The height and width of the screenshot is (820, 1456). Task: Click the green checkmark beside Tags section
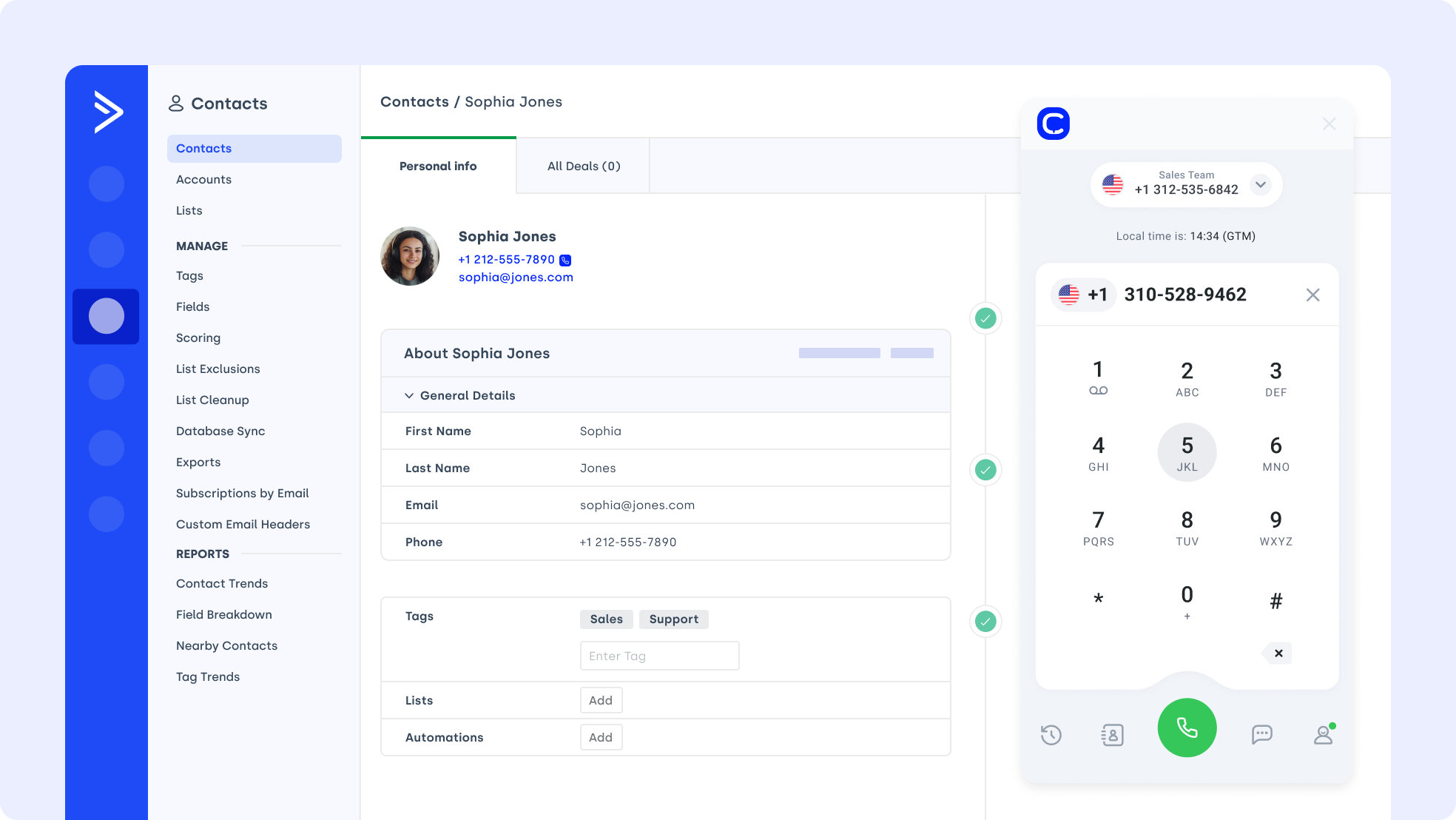click(x=985, y=622)
